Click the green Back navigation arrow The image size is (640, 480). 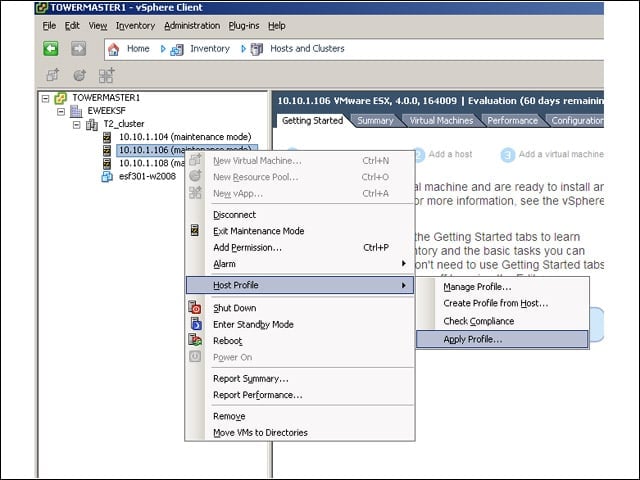[51, 49]
